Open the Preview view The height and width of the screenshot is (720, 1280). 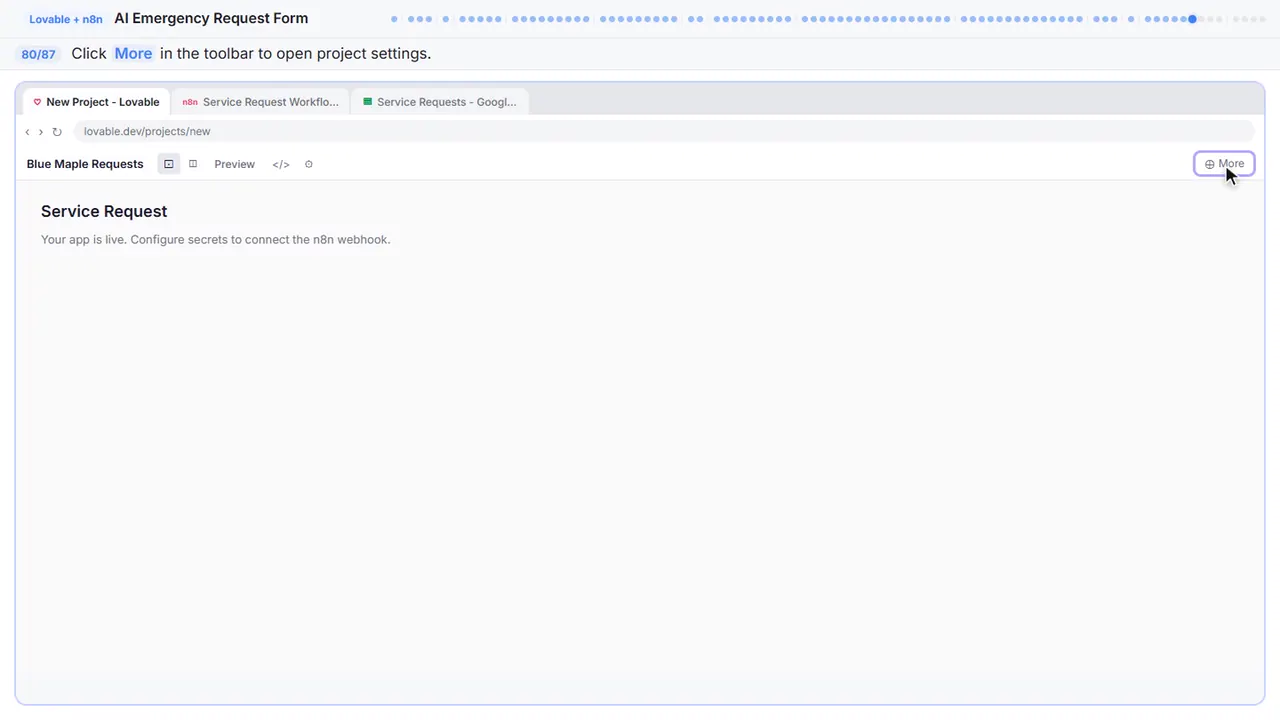pos(234,164)
